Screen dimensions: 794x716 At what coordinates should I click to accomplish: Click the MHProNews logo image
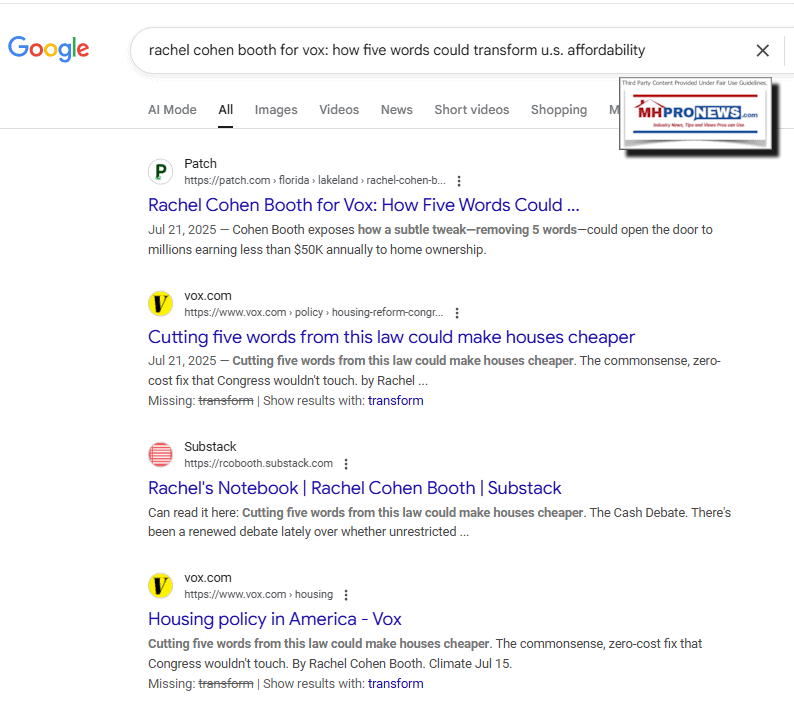tap(697, 115)
